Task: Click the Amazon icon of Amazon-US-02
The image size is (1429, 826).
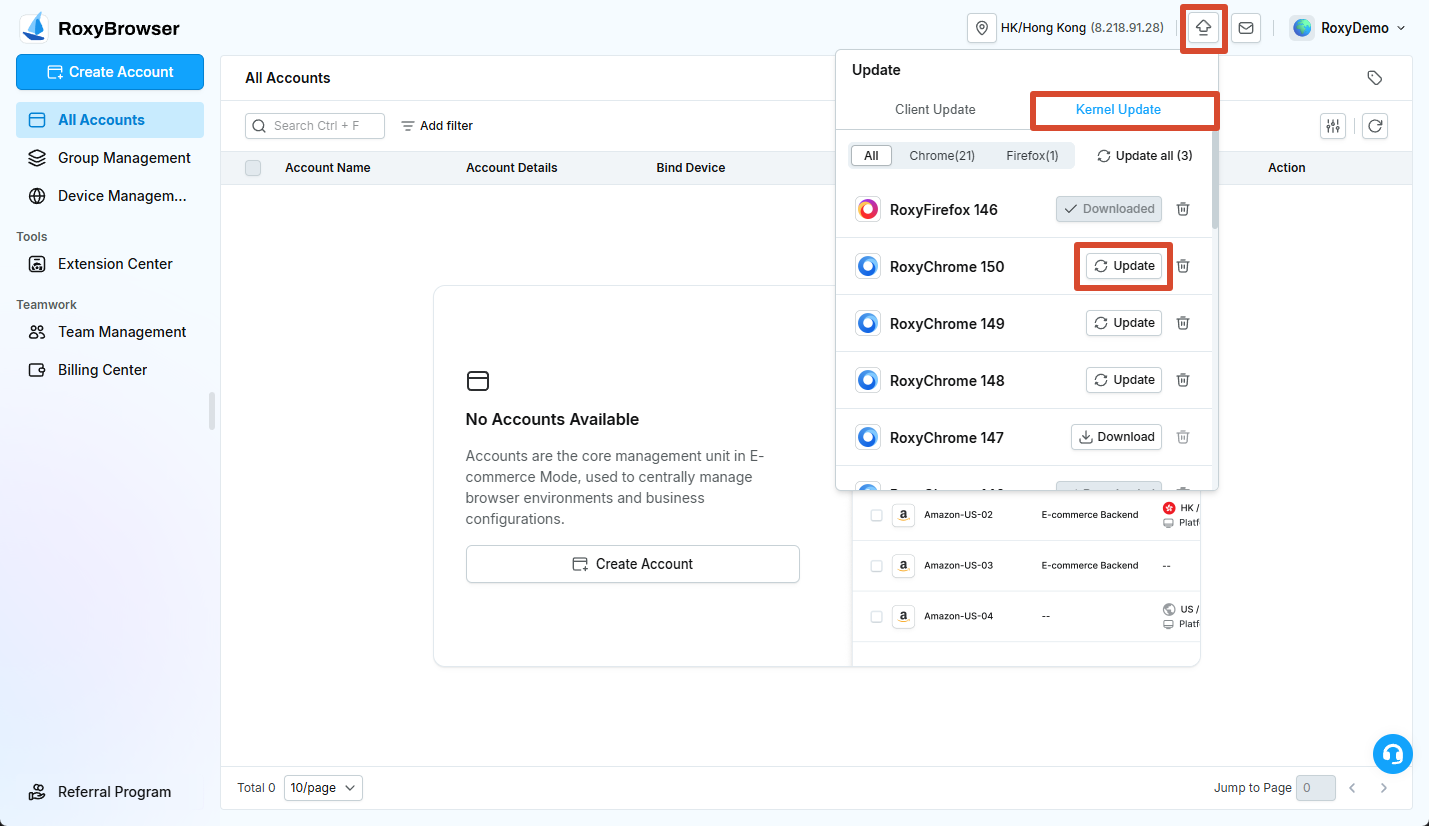Action: (x=903, y=515)
